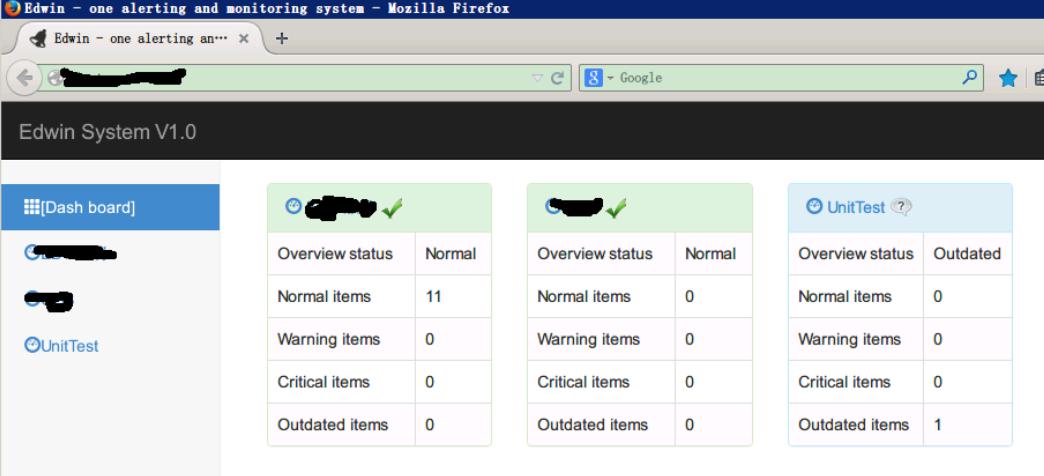
Task: Click the green checkmark on first panel
Action: point(392,207)
